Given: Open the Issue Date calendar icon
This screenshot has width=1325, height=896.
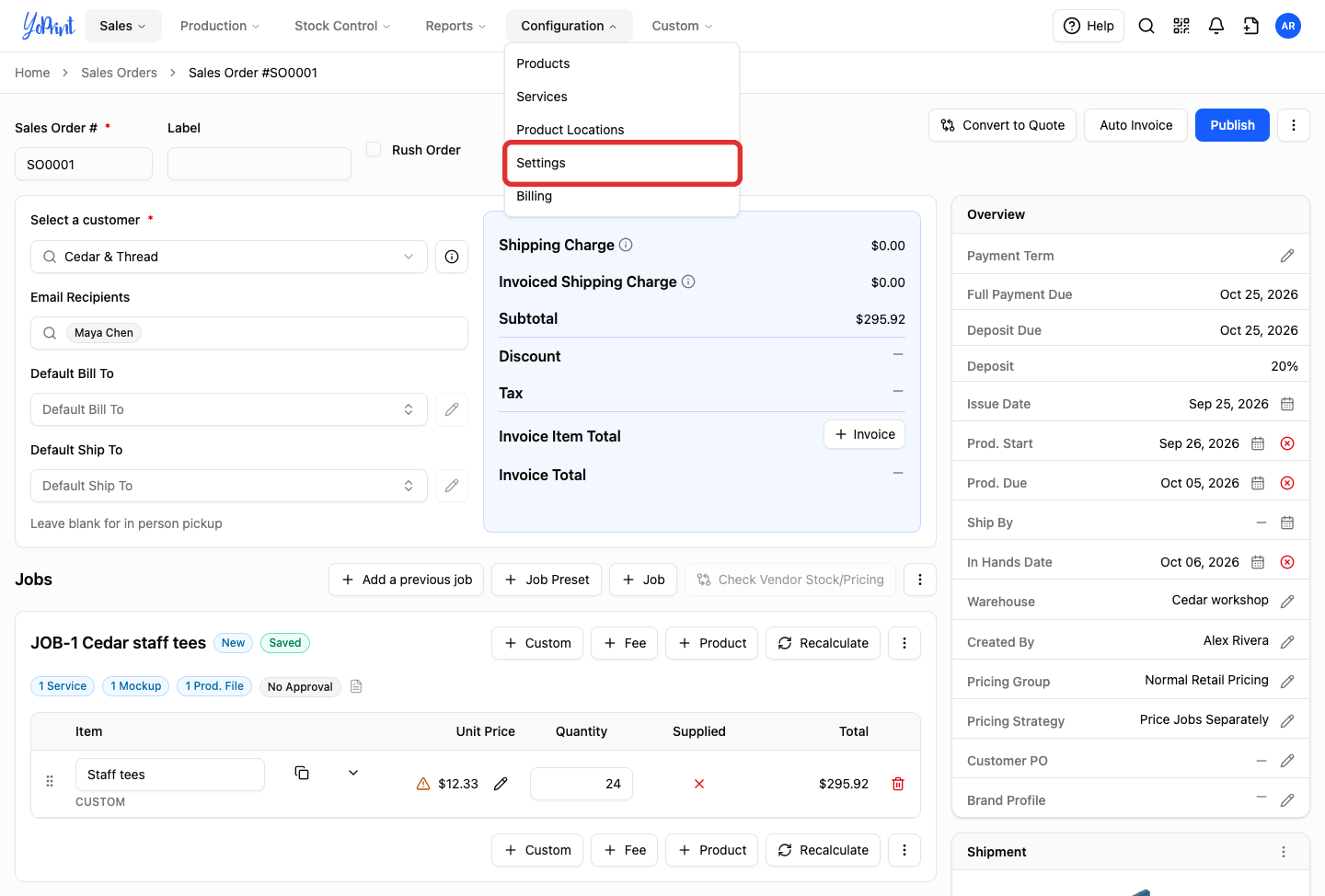Looking at the screenshot, I should tap(1287, 404).
